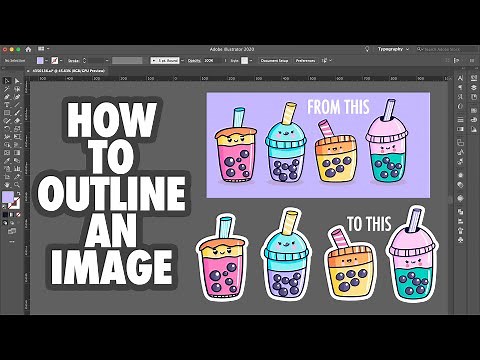
Task: Set paint mode to None
Action: tap(18, 215)
